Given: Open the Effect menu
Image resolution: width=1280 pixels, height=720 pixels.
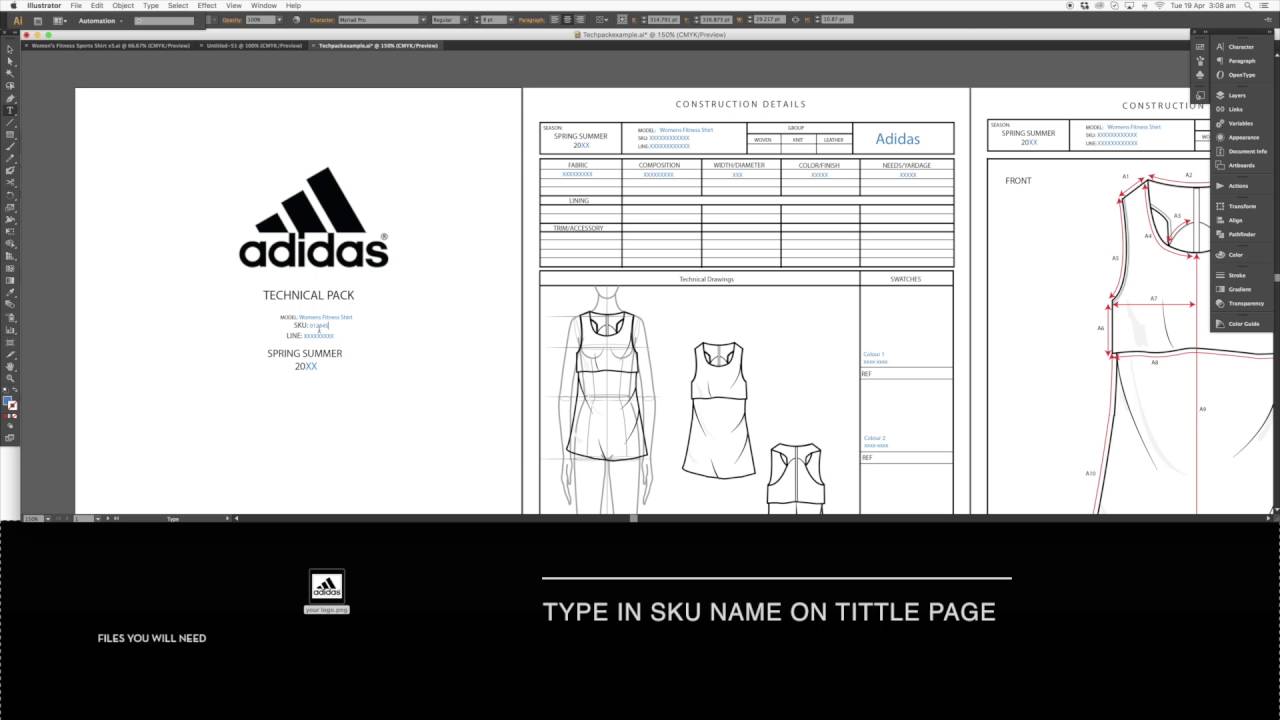Looking at the screenshot, I should point(207,5).
